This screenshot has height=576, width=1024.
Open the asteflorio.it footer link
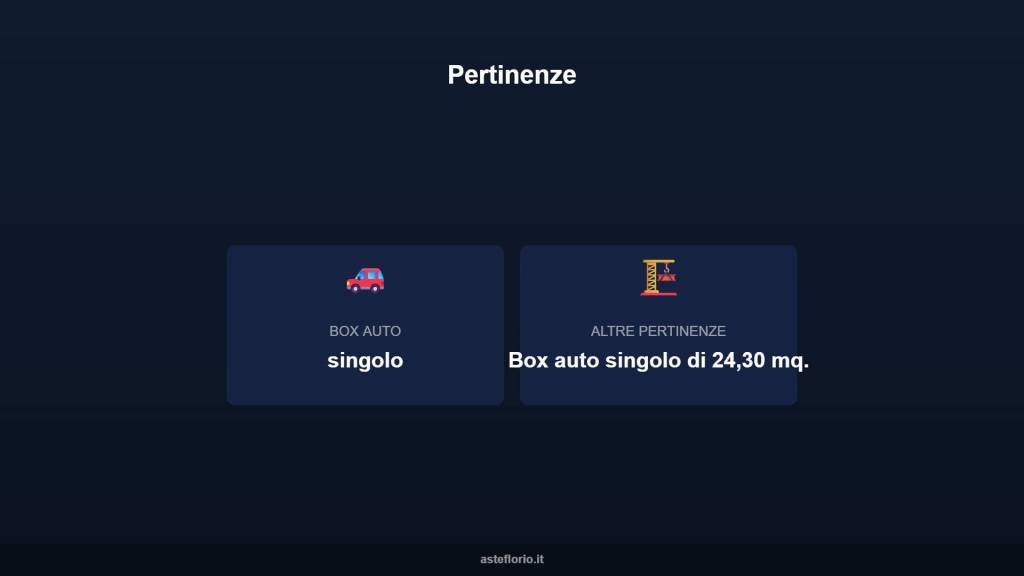512,560
